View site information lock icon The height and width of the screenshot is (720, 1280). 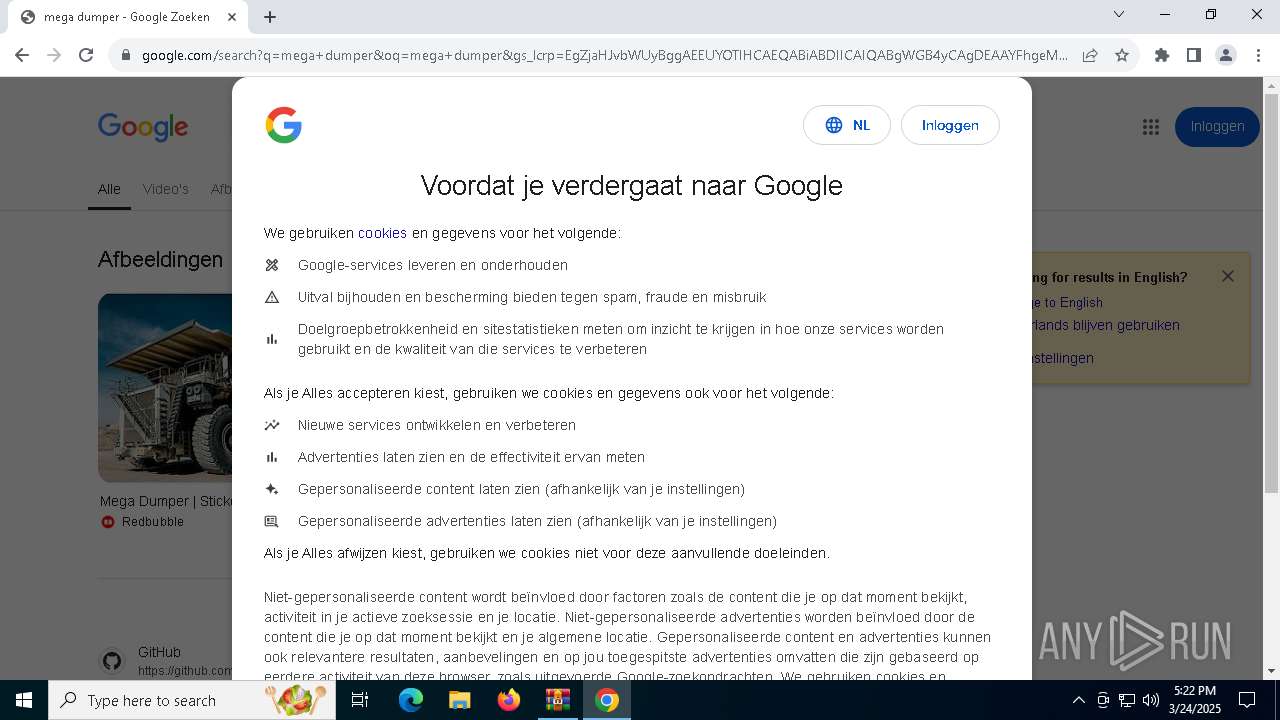[126, 56]
